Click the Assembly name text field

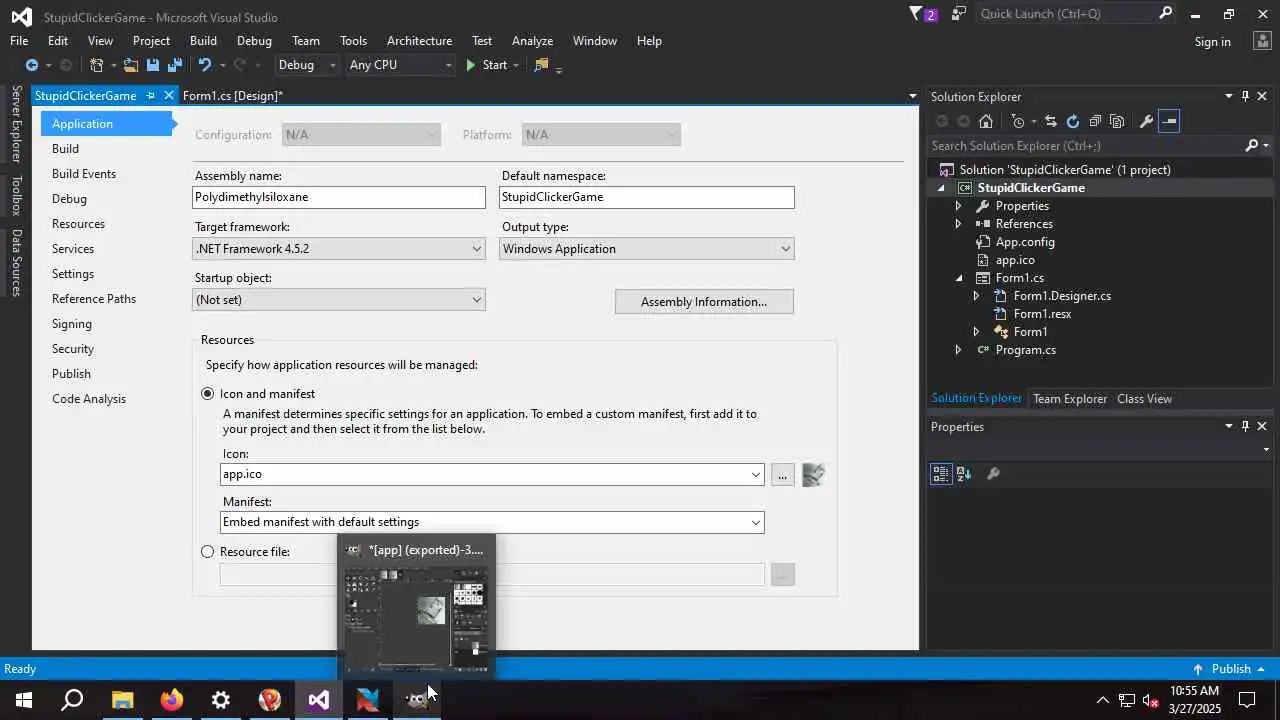(339, 198)
